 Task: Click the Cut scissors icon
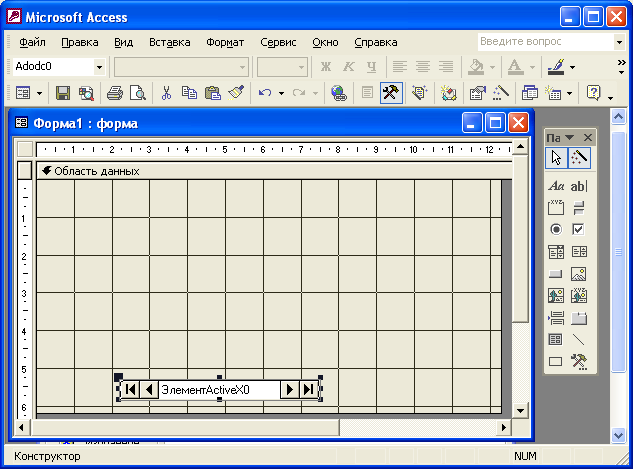tap(166, 93)
